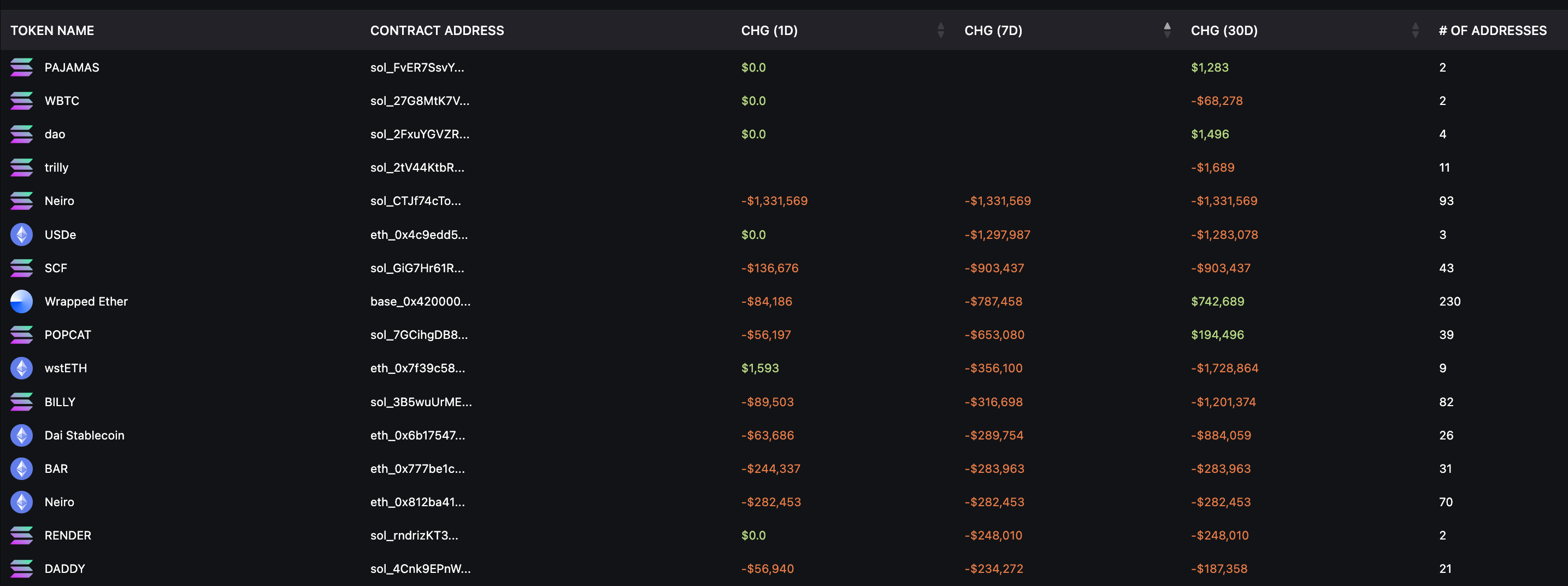Click the CHG (1D) column header label
1568x586 pixels.
click(769, 31)
